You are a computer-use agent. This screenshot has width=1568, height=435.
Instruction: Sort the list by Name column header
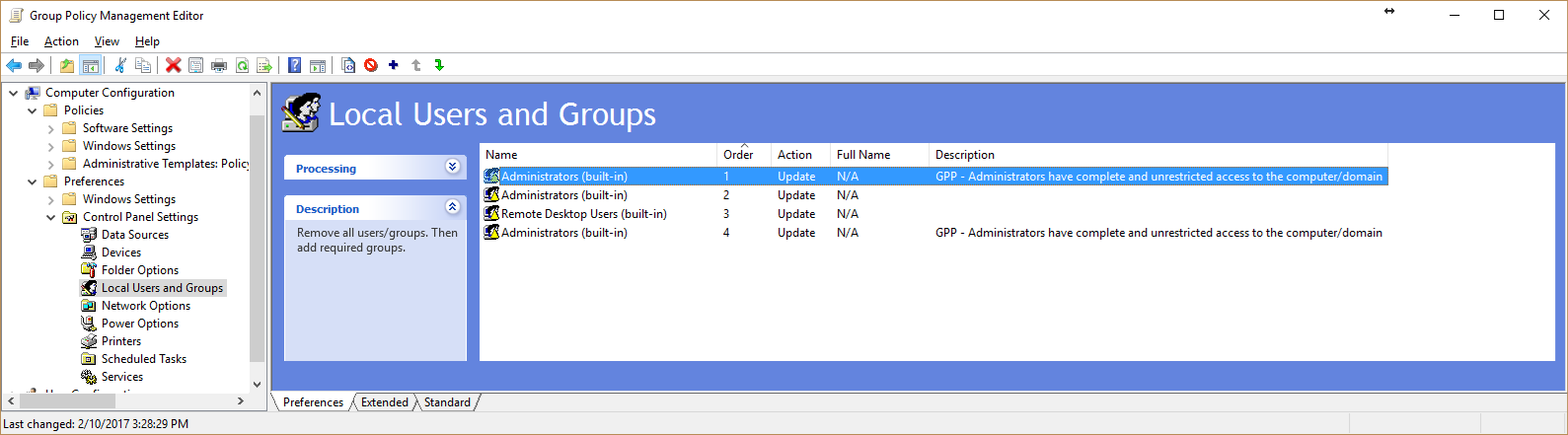[598, 155]
